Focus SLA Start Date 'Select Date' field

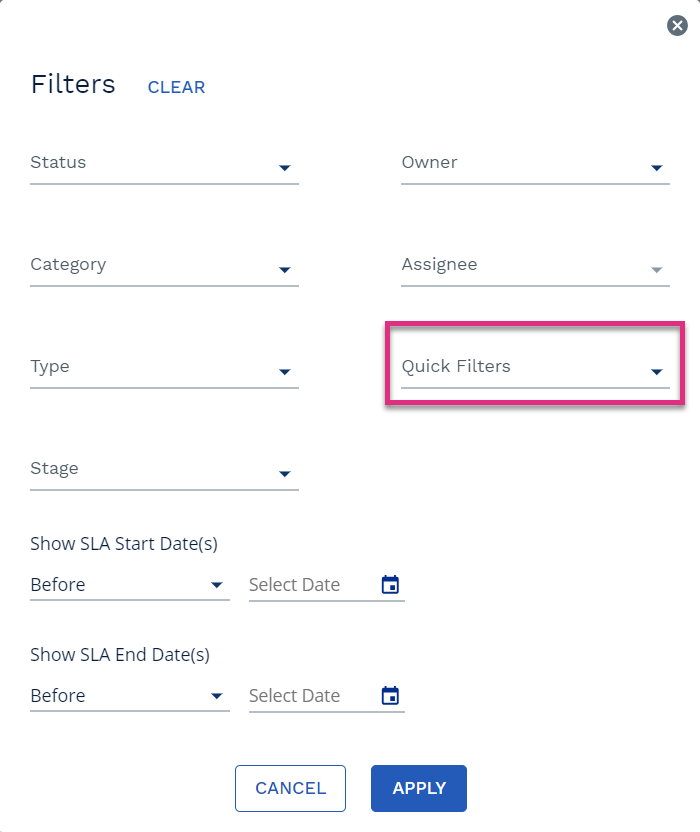coord(313,585)
